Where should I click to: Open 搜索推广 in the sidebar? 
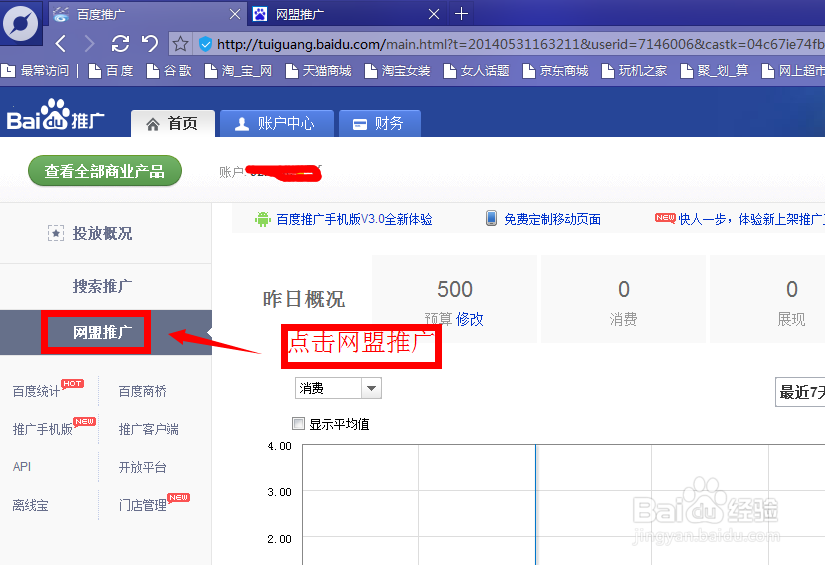pyautogui.click(x=102, y=286)
